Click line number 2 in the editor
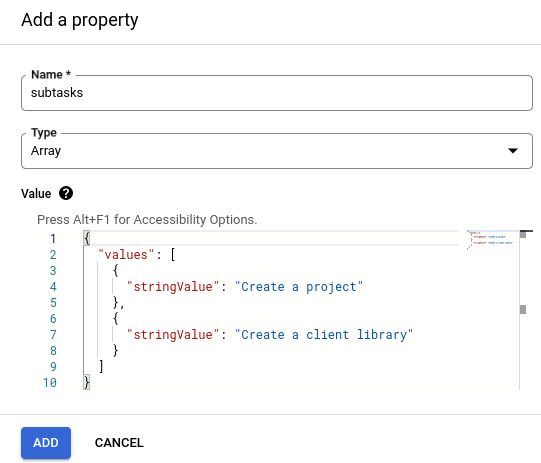The image size is (541, 463). click(x=53, y=255)
